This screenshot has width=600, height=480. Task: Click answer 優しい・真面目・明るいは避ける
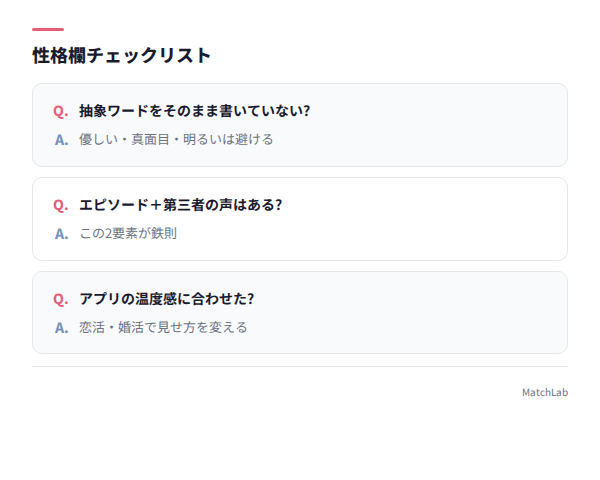point(176,139)
